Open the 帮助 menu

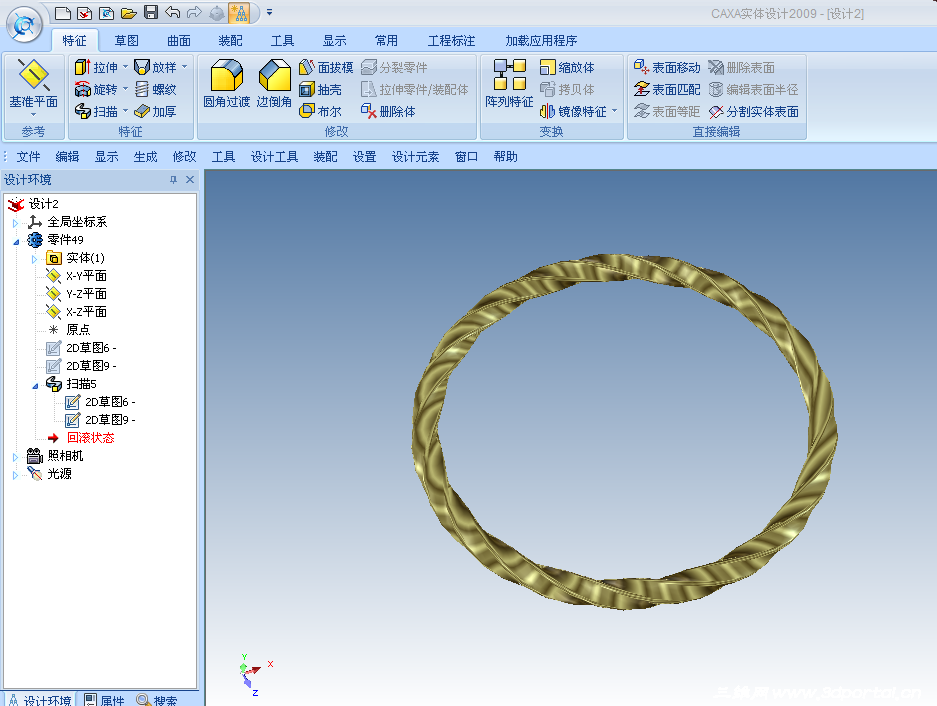pyautogui.click(x=506, y=157)
